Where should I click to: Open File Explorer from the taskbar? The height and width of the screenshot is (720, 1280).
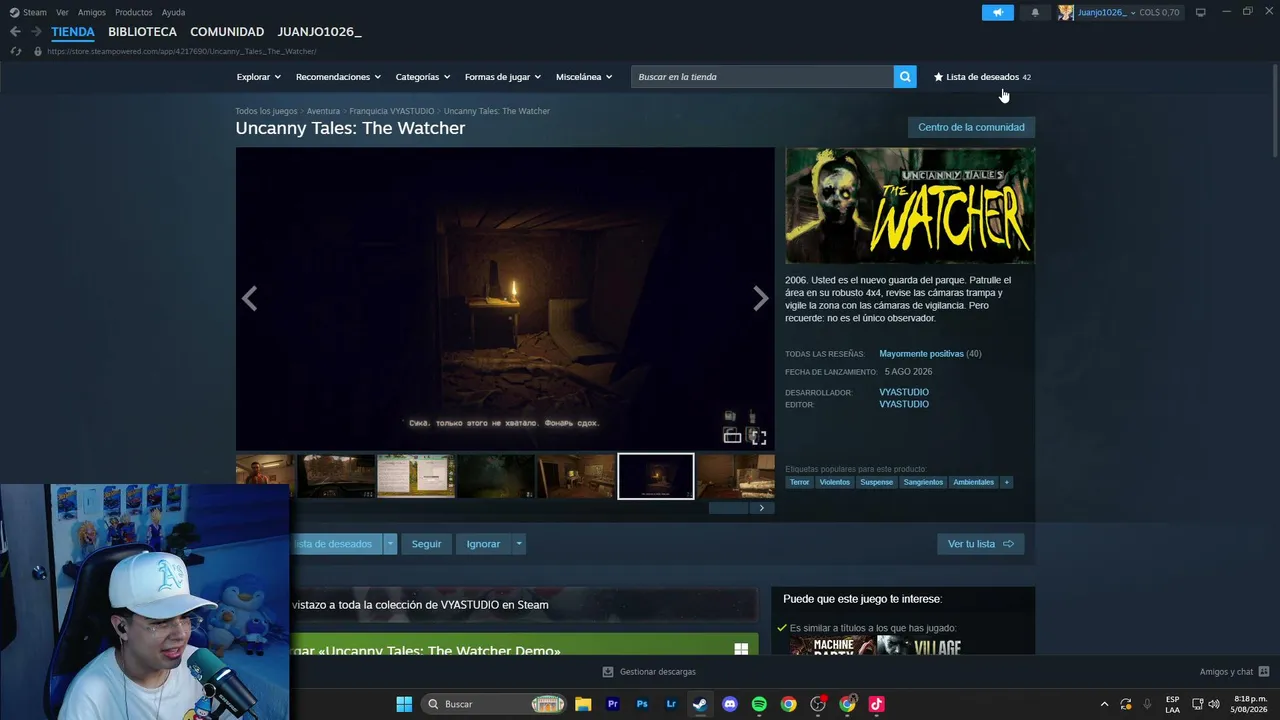pos(583,704)
